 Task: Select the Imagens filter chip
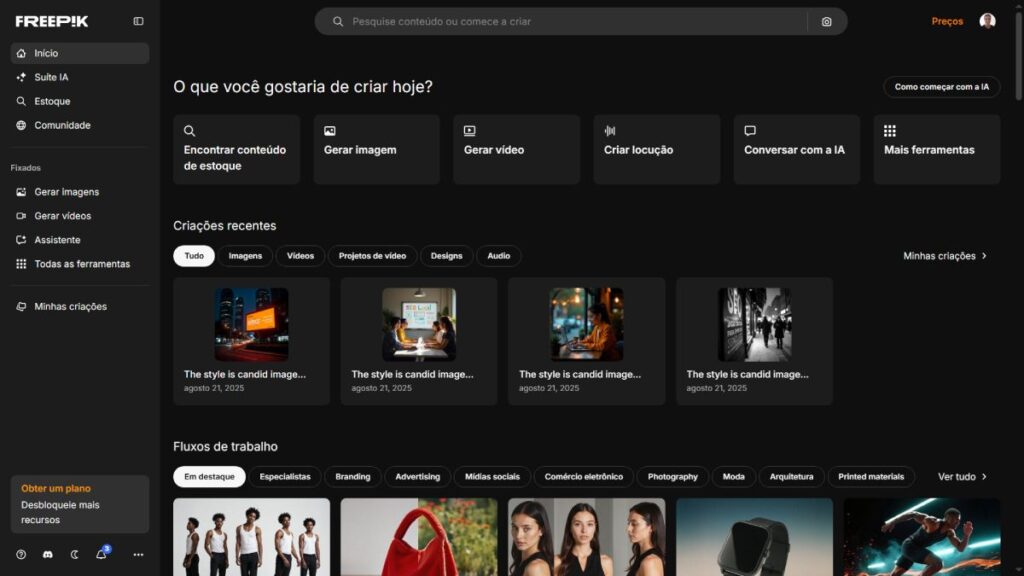pyautogui.click(x=245, y=256)
